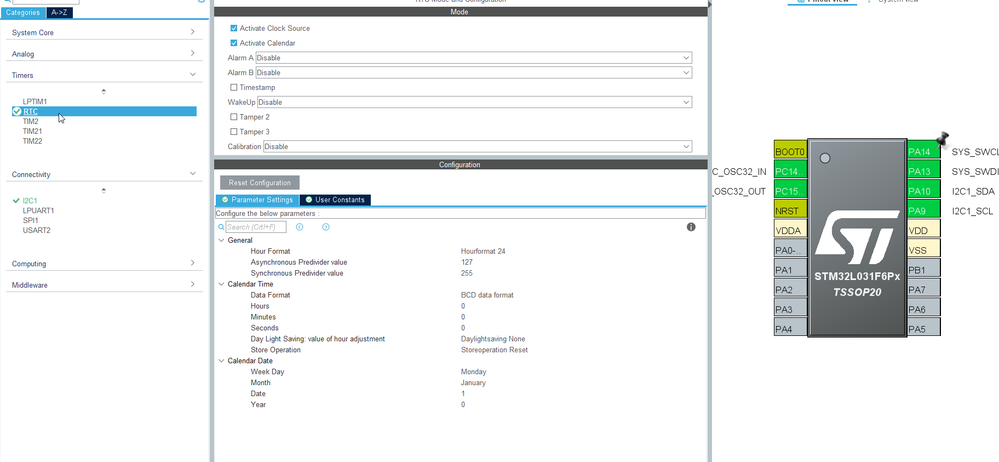
Task: Open the Calibration dropdown
Action: [x=477, y=147]
